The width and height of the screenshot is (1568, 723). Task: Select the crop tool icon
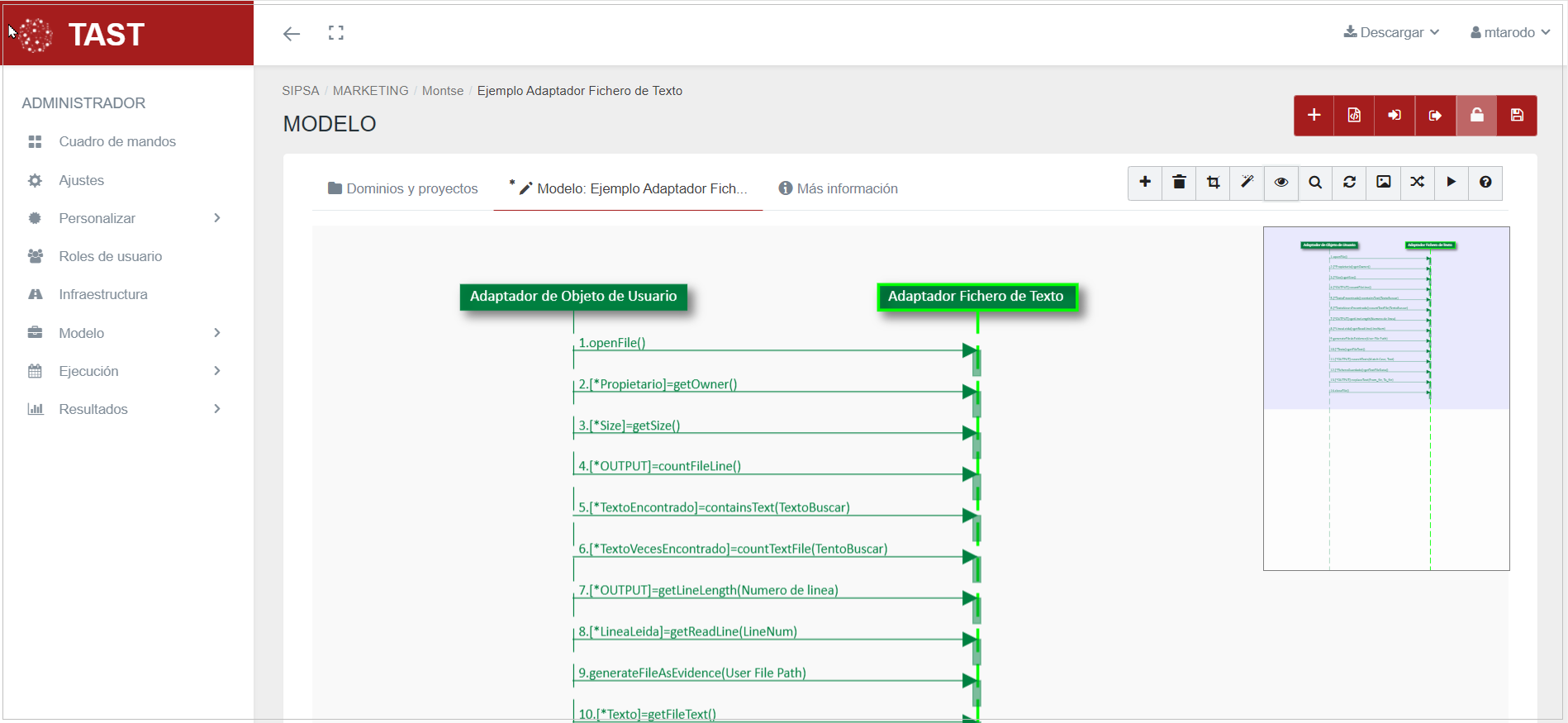pos(1213,183)
